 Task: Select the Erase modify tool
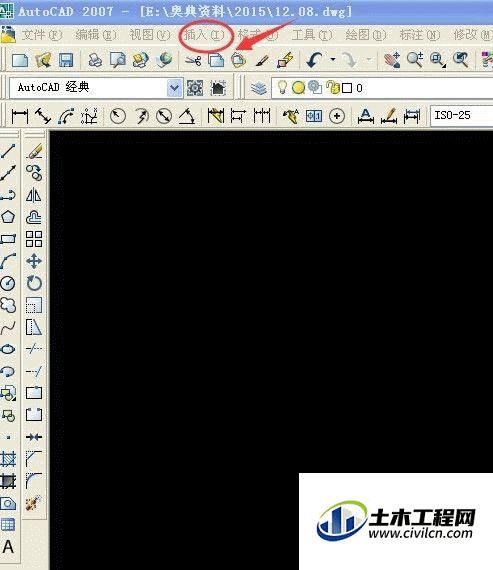tap(34, 151)
